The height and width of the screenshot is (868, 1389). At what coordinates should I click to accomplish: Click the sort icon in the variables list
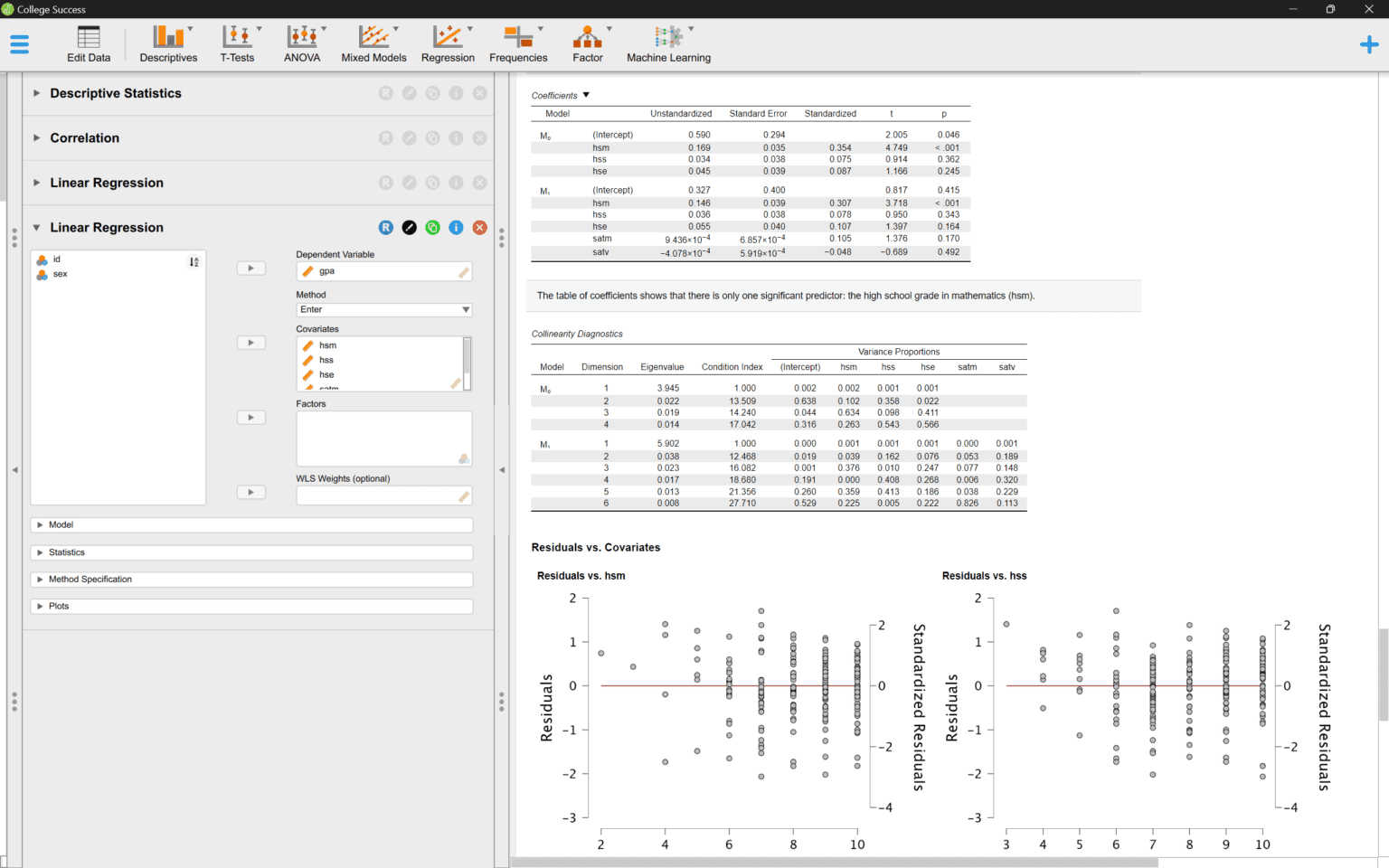click(x=194, y=261)
